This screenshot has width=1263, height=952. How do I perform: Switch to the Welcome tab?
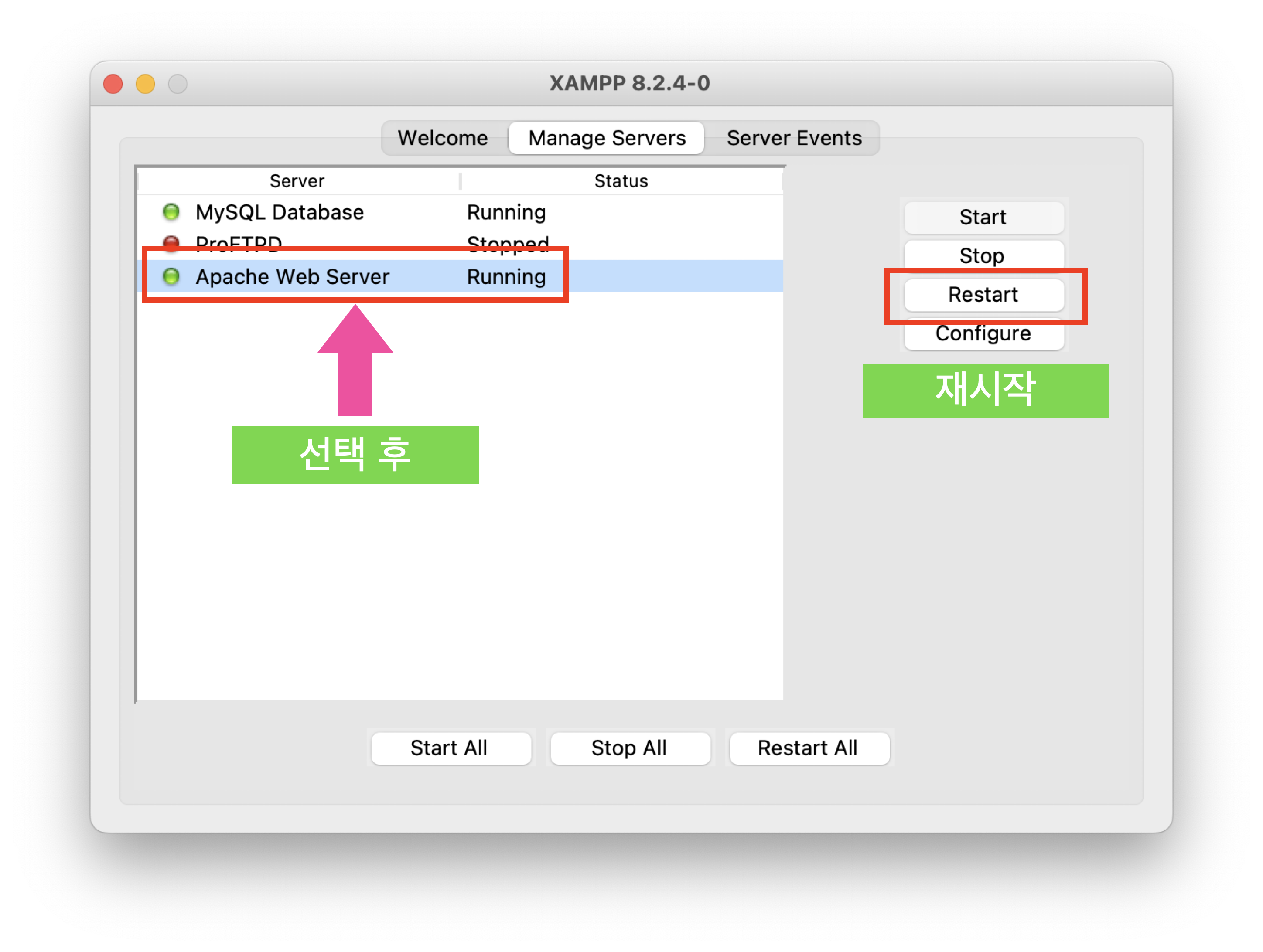click(x=443, y=138)
